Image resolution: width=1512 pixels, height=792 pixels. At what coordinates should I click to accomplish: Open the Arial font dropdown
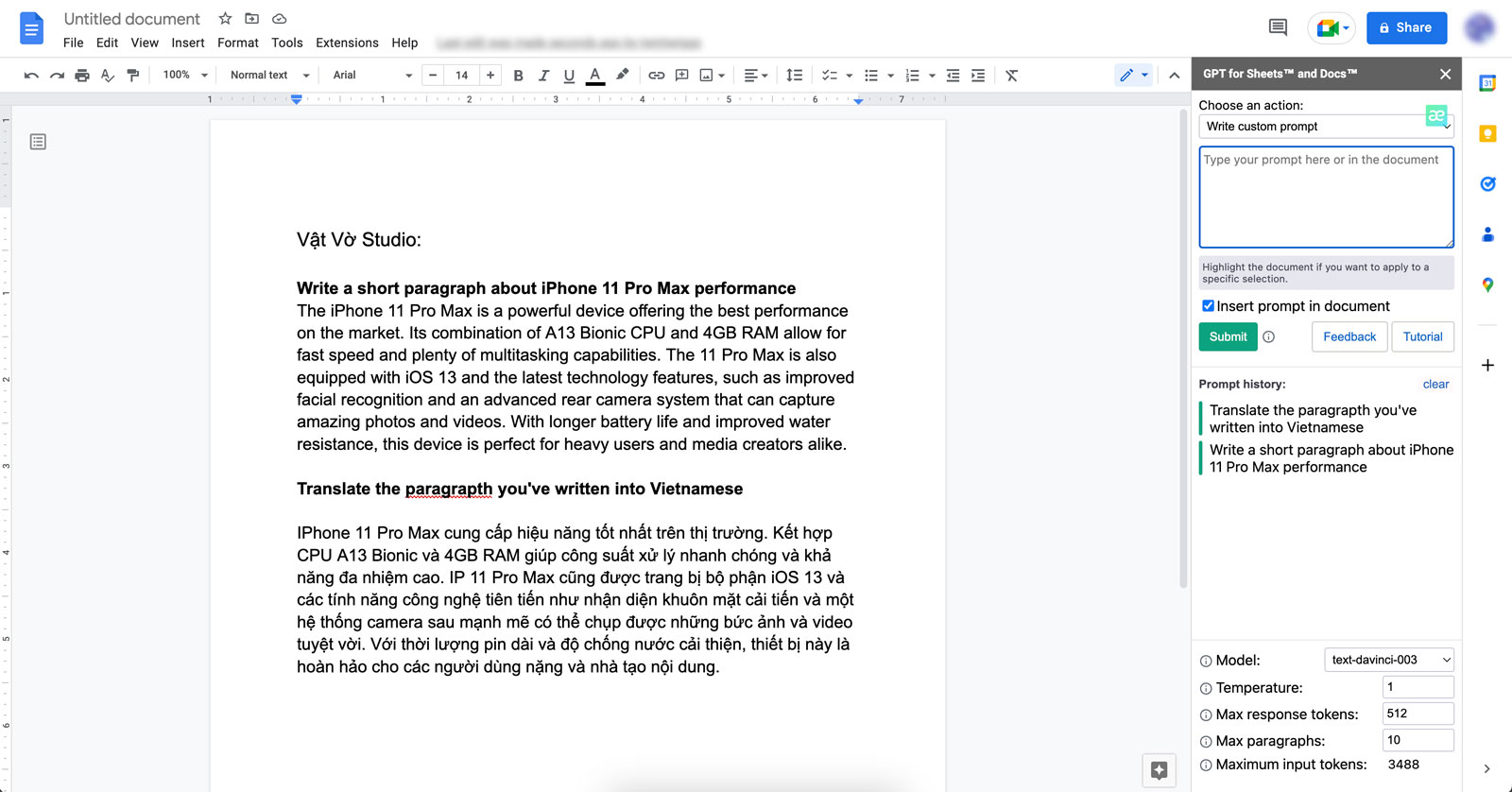click(x=372, y=76)
